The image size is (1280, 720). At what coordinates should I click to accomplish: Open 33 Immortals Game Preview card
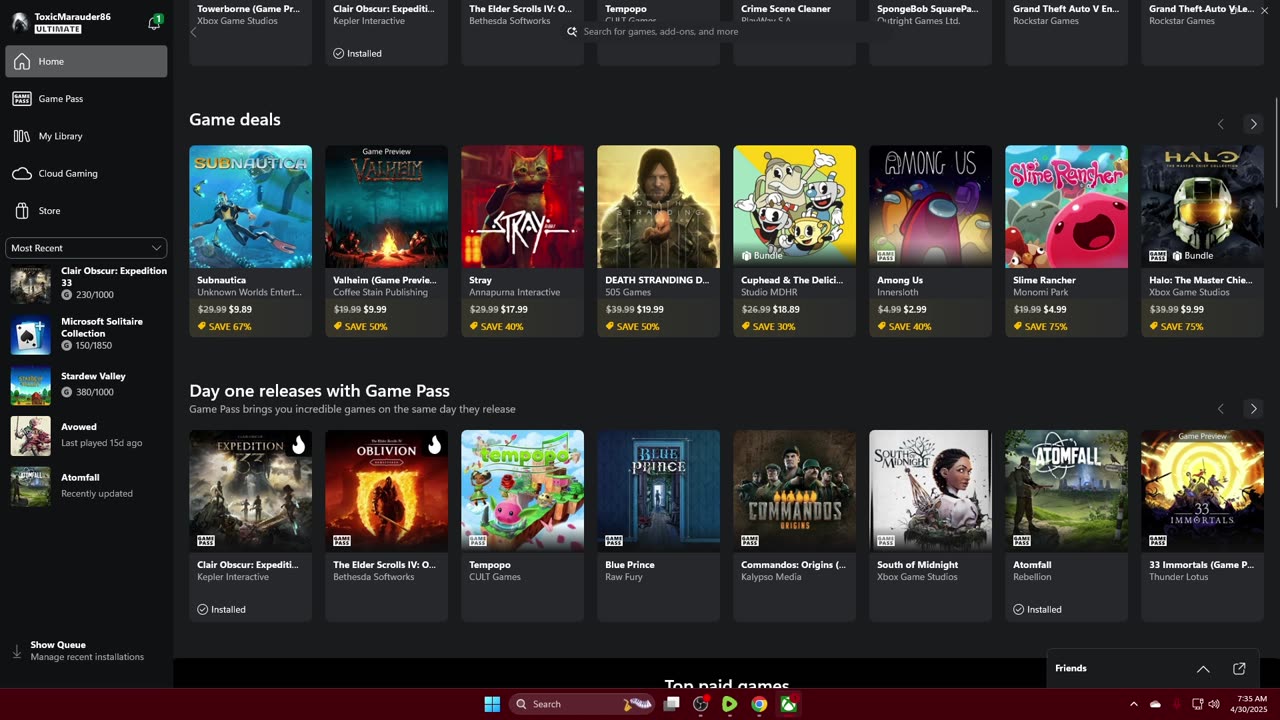point(1202,526)
